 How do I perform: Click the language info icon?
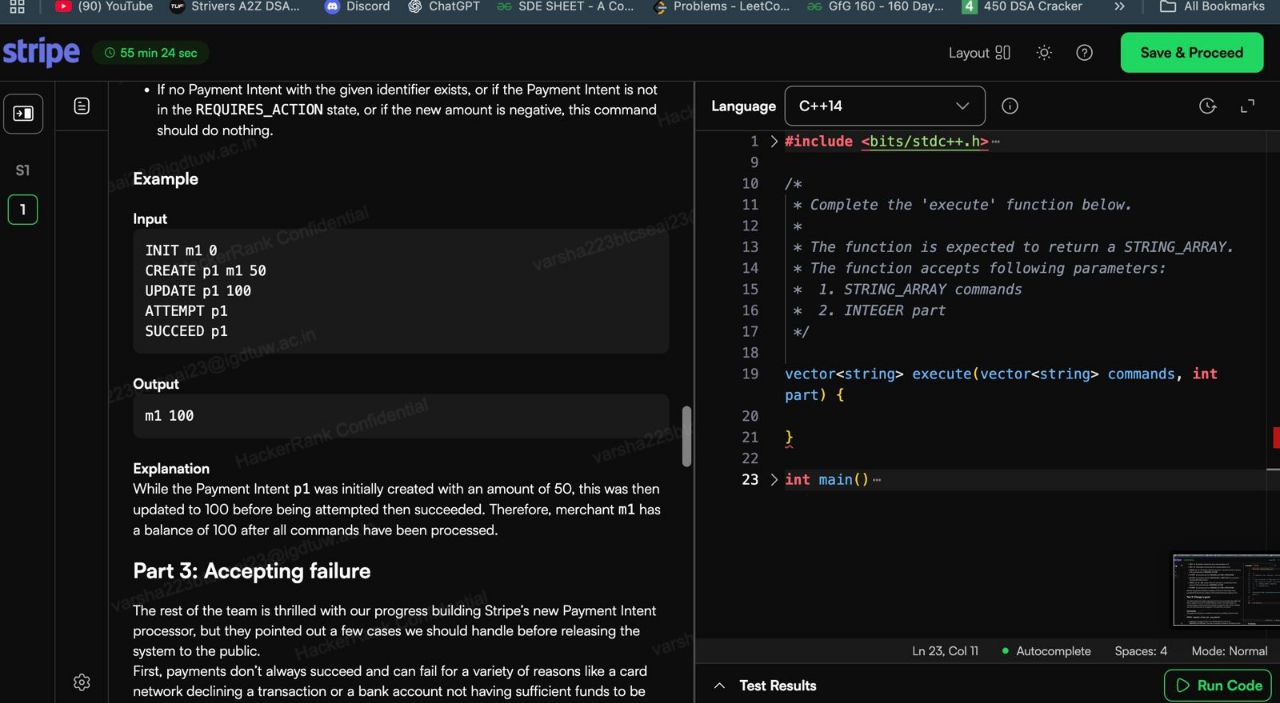(x=1010, y=106)
